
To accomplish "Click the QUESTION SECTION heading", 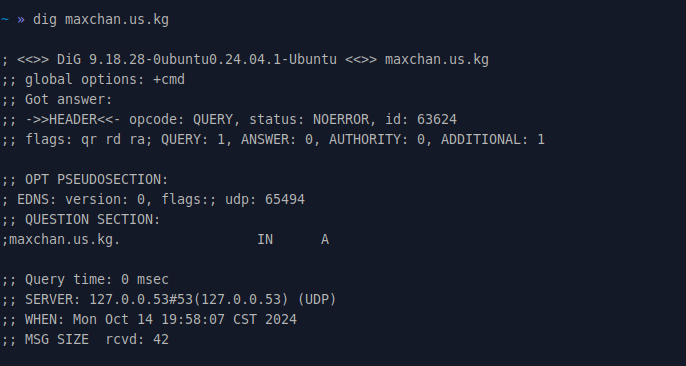I will tap(92, 220).
